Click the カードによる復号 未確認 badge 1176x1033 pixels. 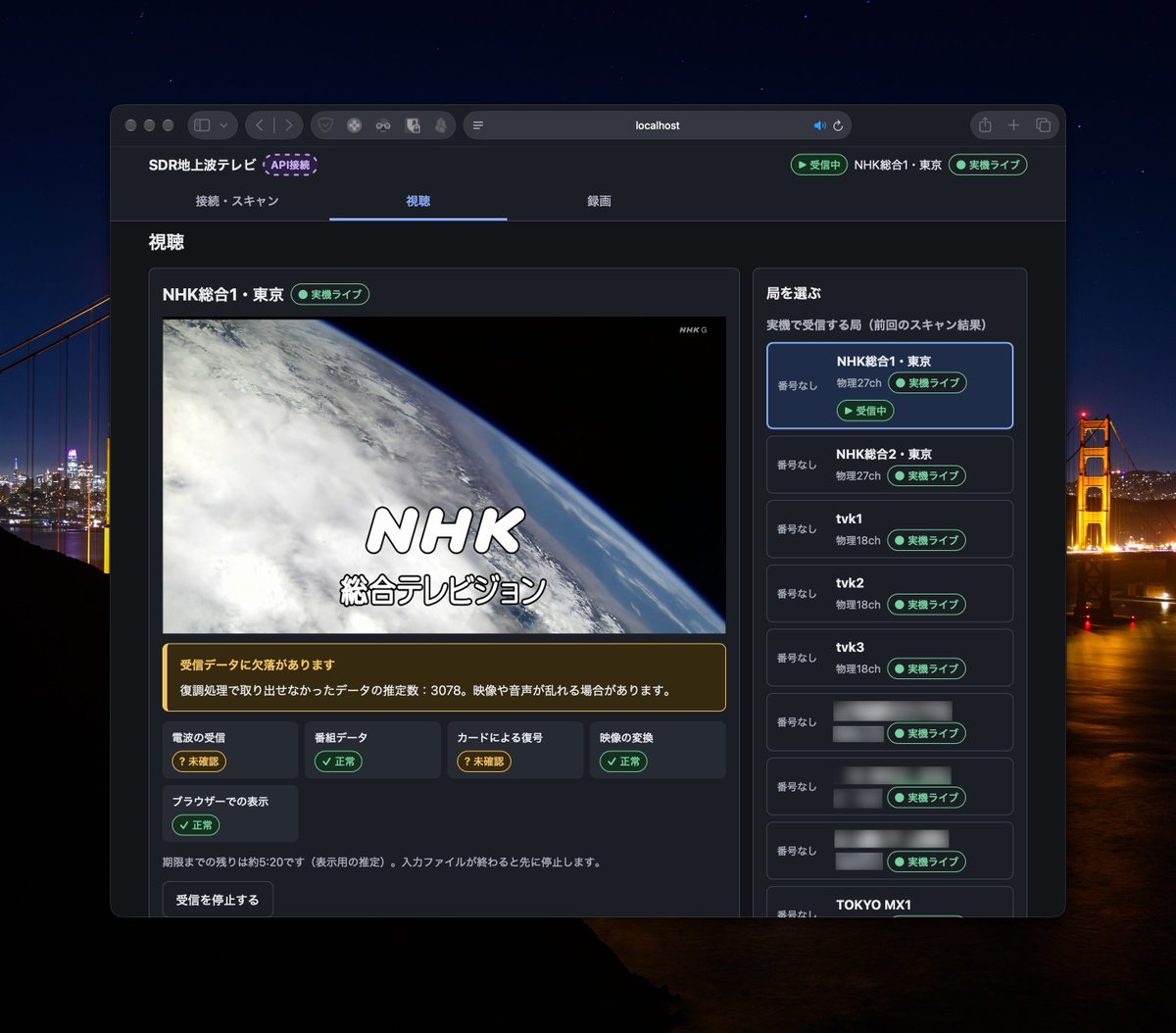click(484, 762)
